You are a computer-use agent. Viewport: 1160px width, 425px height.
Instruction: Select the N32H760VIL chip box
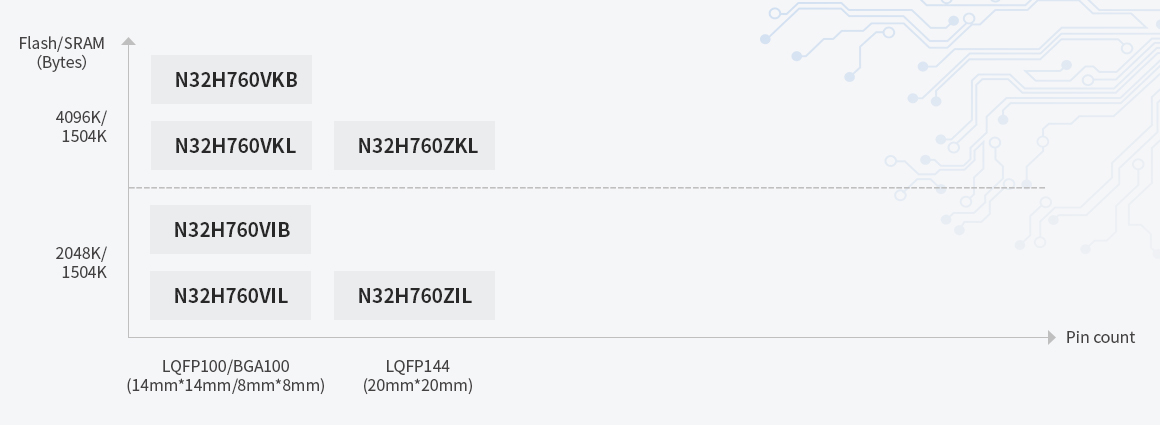pyautogui.click(x=231, y=296)
